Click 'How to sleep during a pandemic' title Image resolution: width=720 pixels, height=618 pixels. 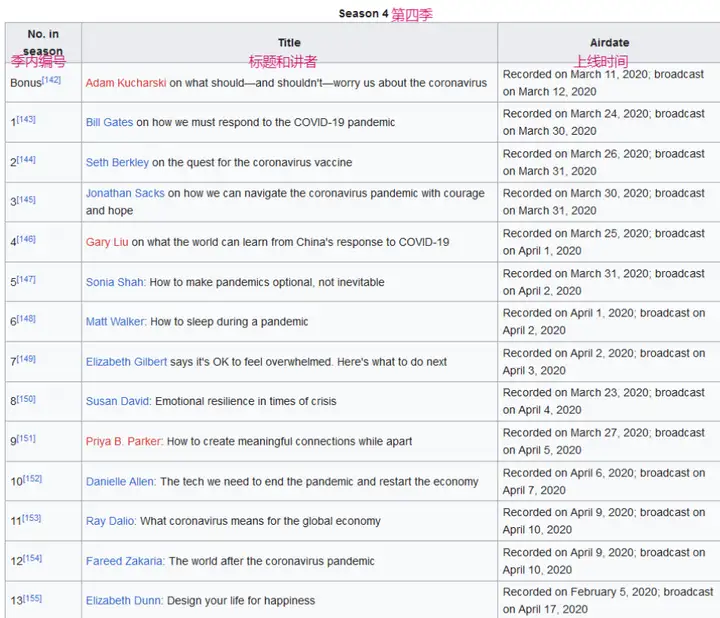pos(229,322)
